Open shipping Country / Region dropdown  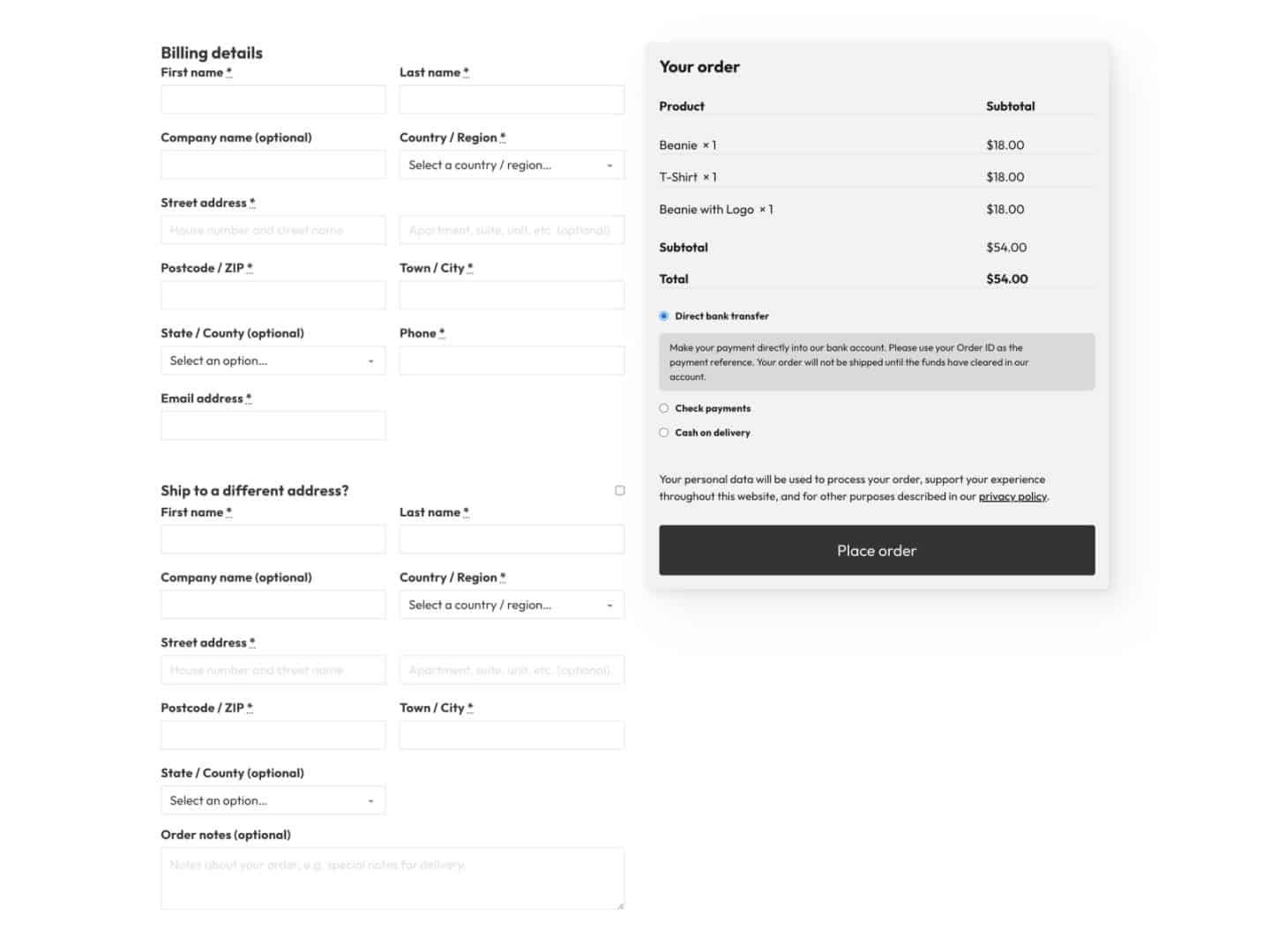click(x=512, y=605)
